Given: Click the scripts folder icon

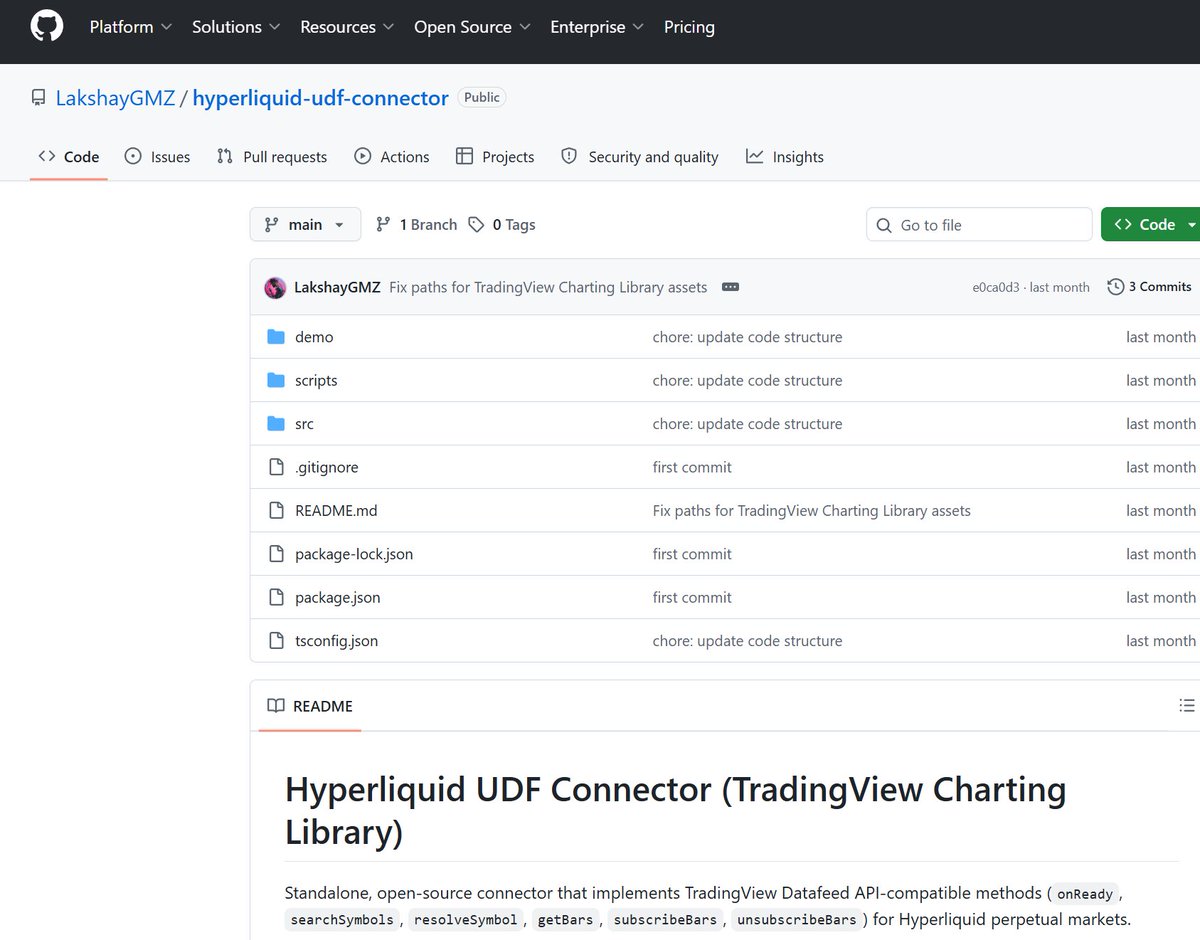Looking at the screenshot, I should tap(276, 380).
